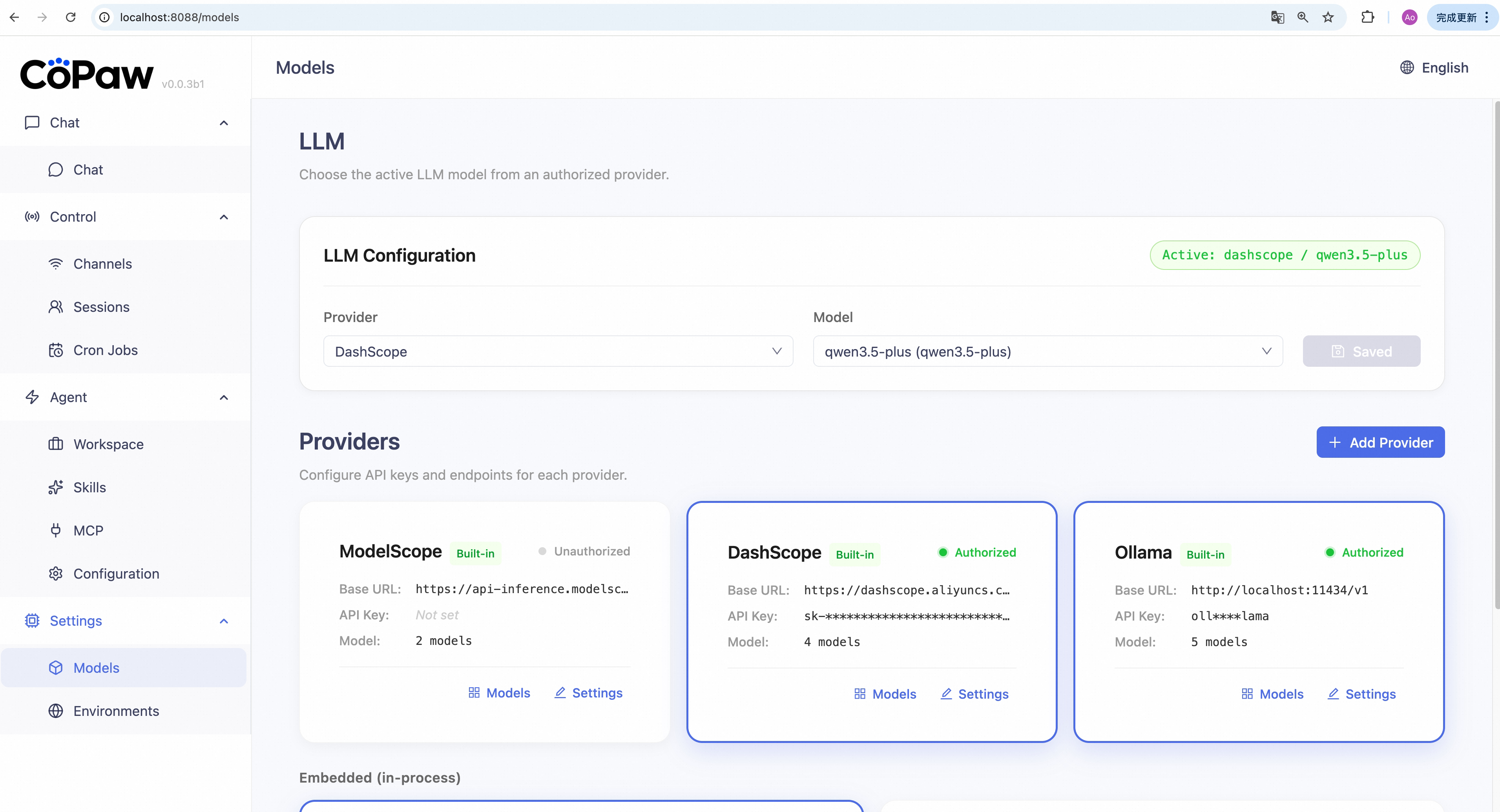Click the browser translate page icon
Image resolution: width=1500 pixels, height=812 pixels.
pos(1277,18)
